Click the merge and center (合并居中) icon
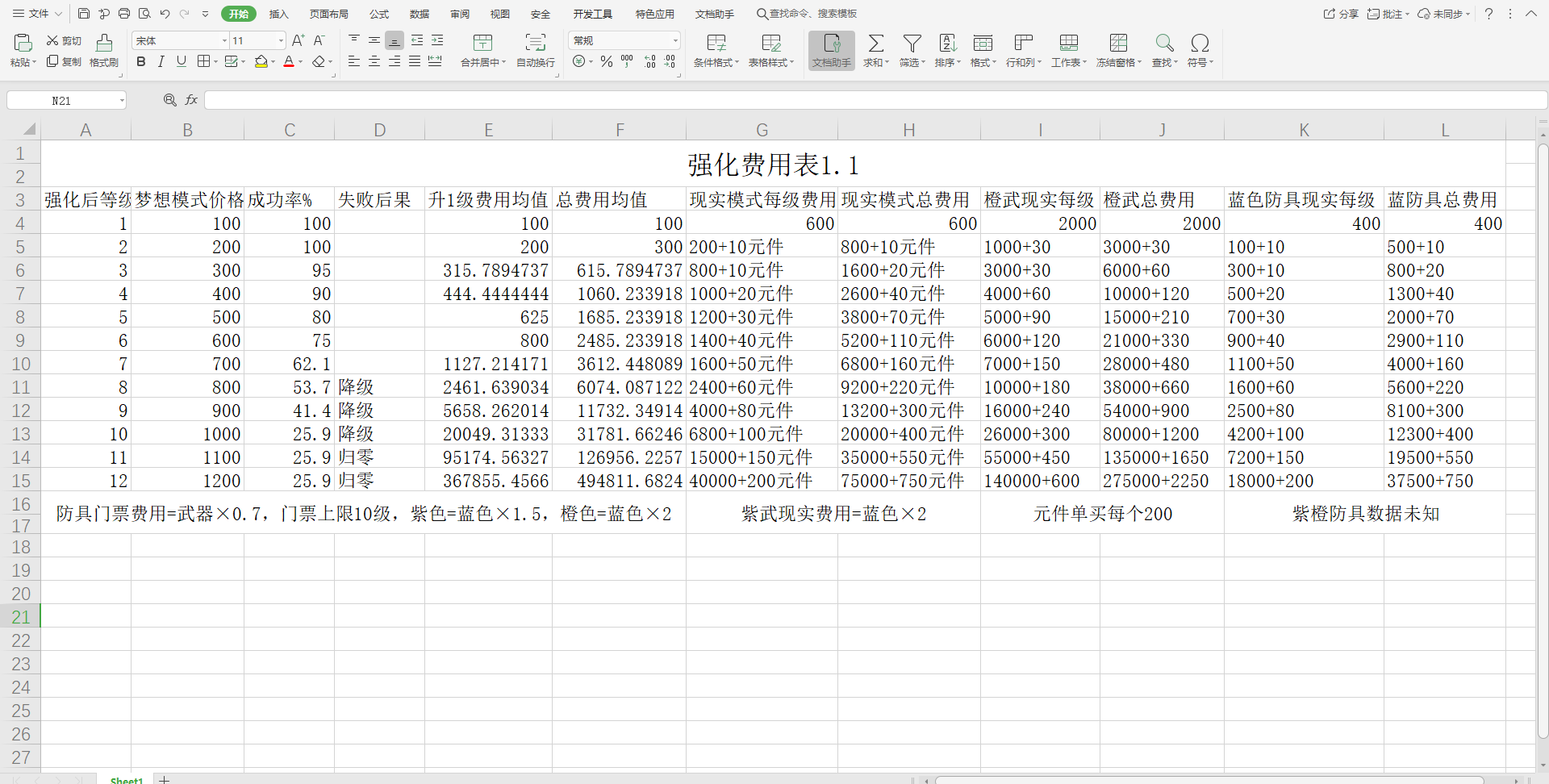The height and width of the screenshot is (784, 1549). pos(482,44)
